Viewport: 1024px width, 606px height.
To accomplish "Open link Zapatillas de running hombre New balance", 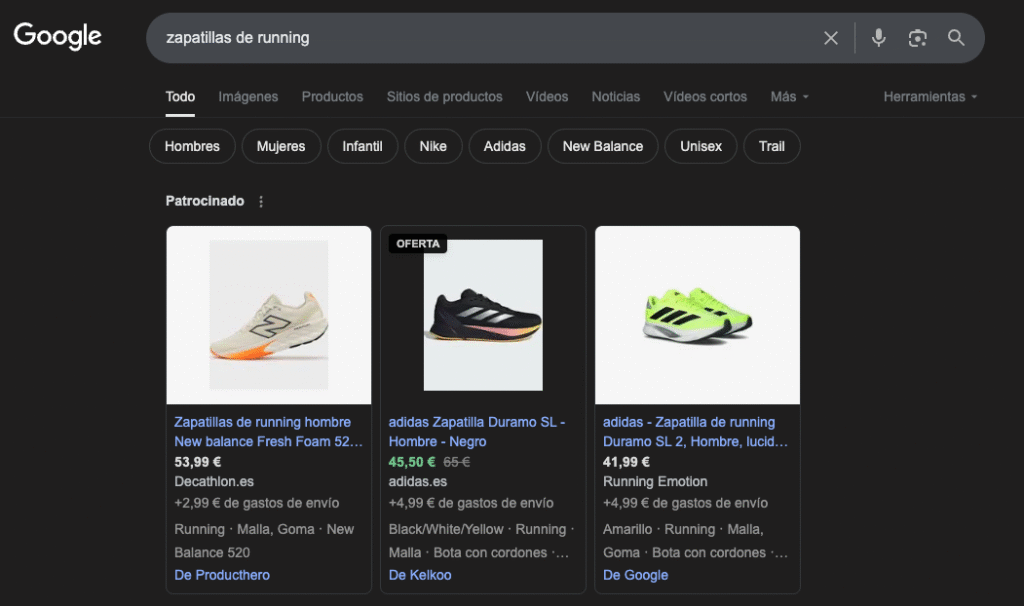I will 268,432.
